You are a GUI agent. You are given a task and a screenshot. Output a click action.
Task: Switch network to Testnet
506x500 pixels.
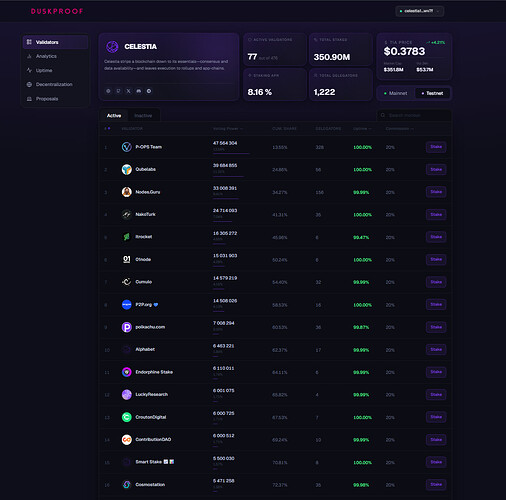pos(432,93)
